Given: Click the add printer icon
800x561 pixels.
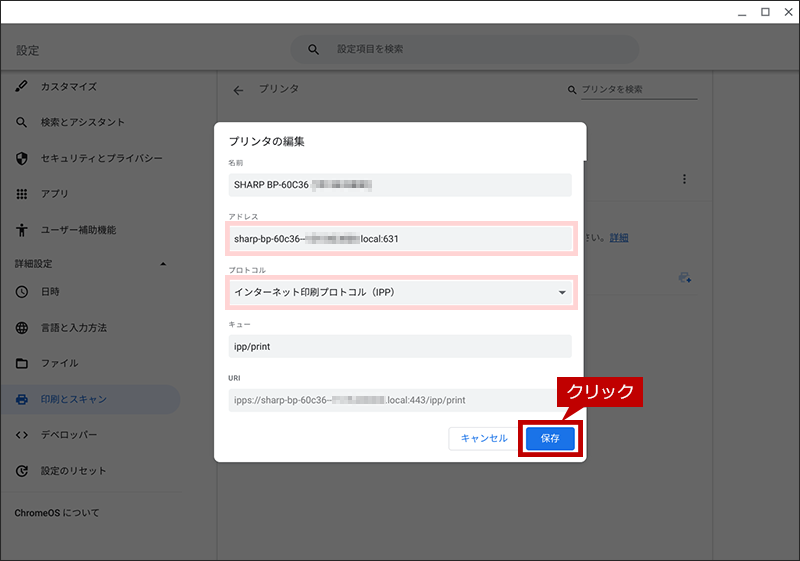Looking at the screenshot, I should [x=685, y=278].
